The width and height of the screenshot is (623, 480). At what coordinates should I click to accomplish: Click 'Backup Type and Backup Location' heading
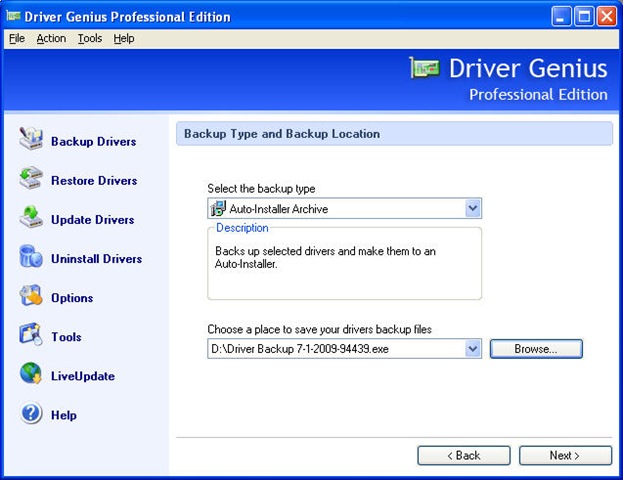coord(282,134)
